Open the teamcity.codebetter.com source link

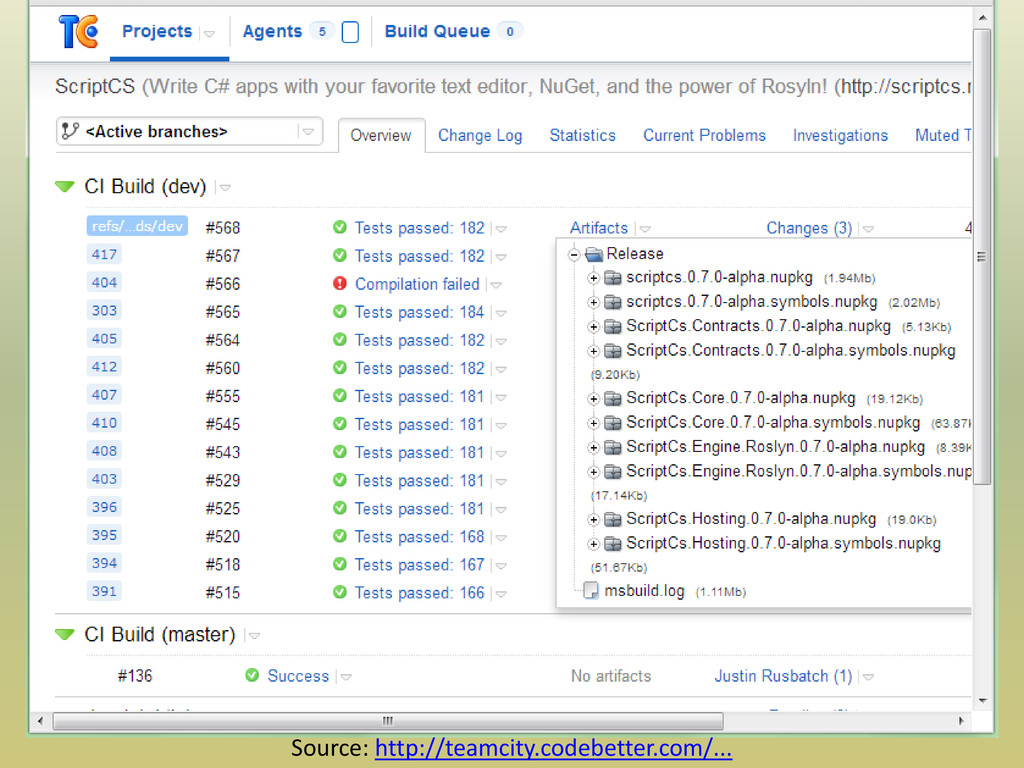pyautogui.click(x=553, y=748)
